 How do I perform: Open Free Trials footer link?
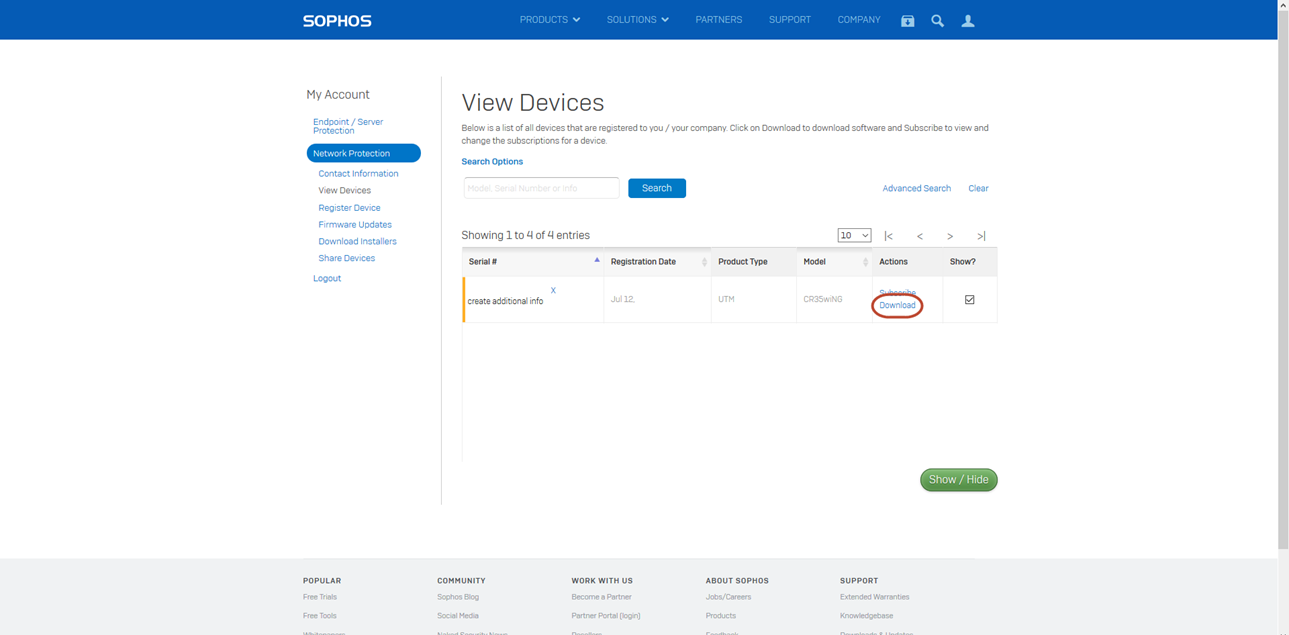point(320,597)
